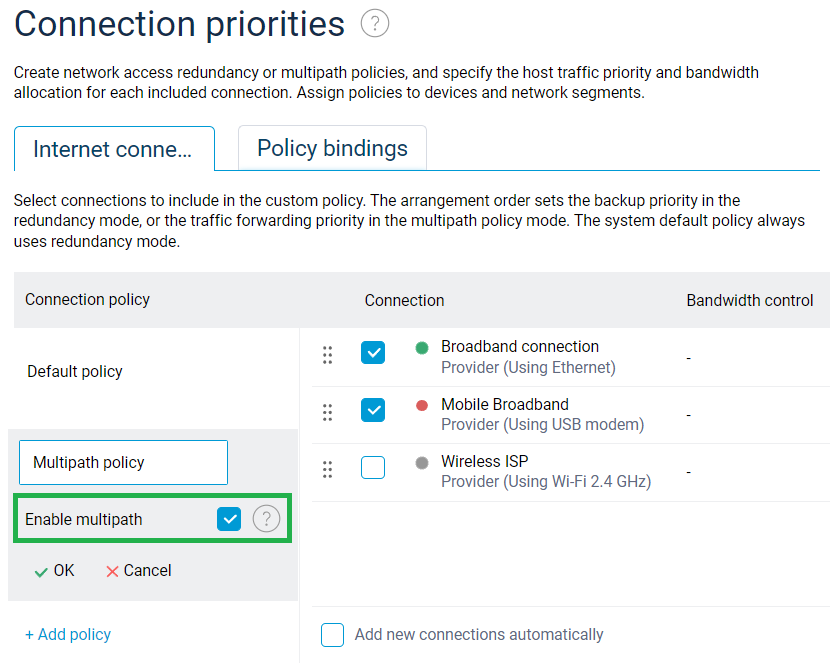Click the help icon next to Enable multipath
Image resolution: width=830 pixels, height=663 pixels.
[265, 519]
